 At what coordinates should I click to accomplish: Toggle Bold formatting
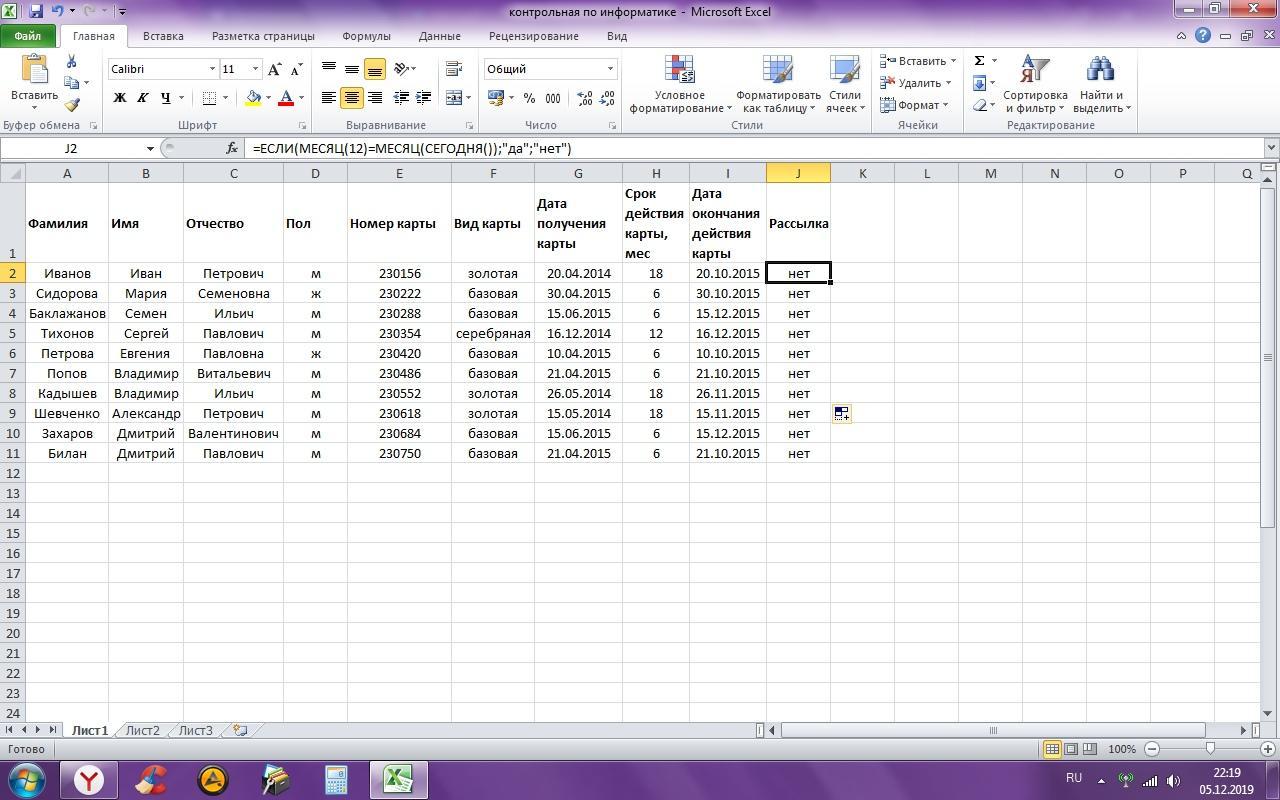pyautogui.click(x=120, y=98)
